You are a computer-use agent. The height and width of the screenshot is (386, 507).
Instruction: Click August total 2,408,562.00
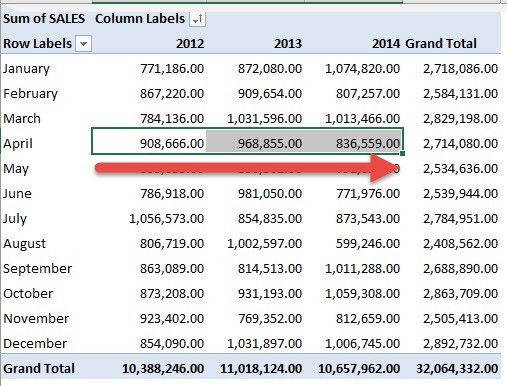[461, 244]
